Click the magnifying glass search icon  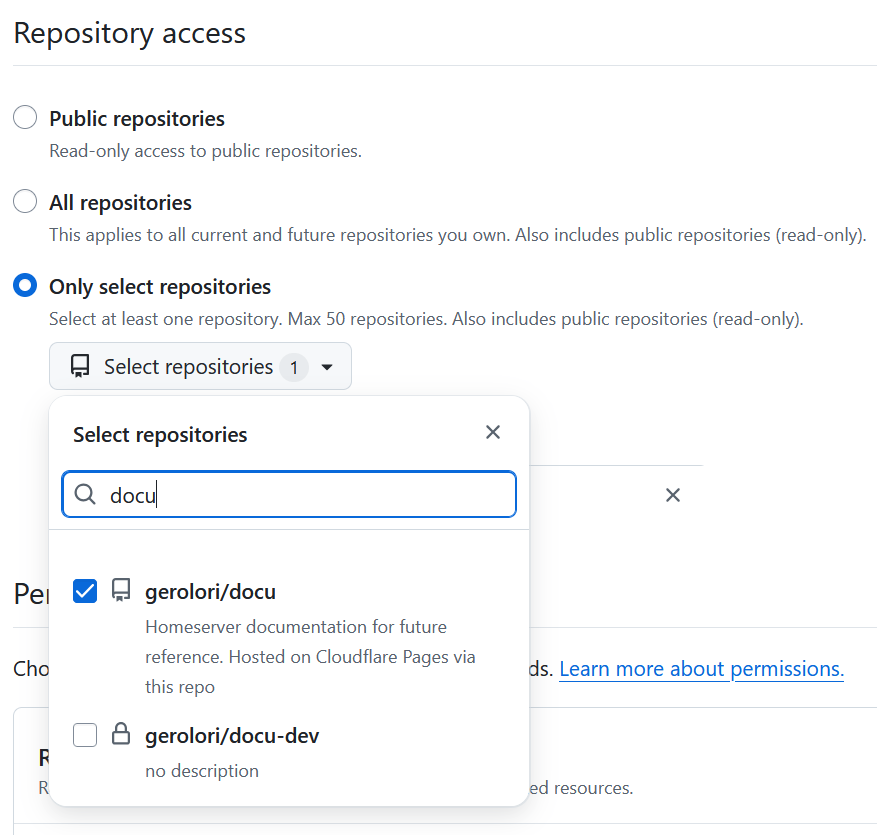tap(85, 494)
